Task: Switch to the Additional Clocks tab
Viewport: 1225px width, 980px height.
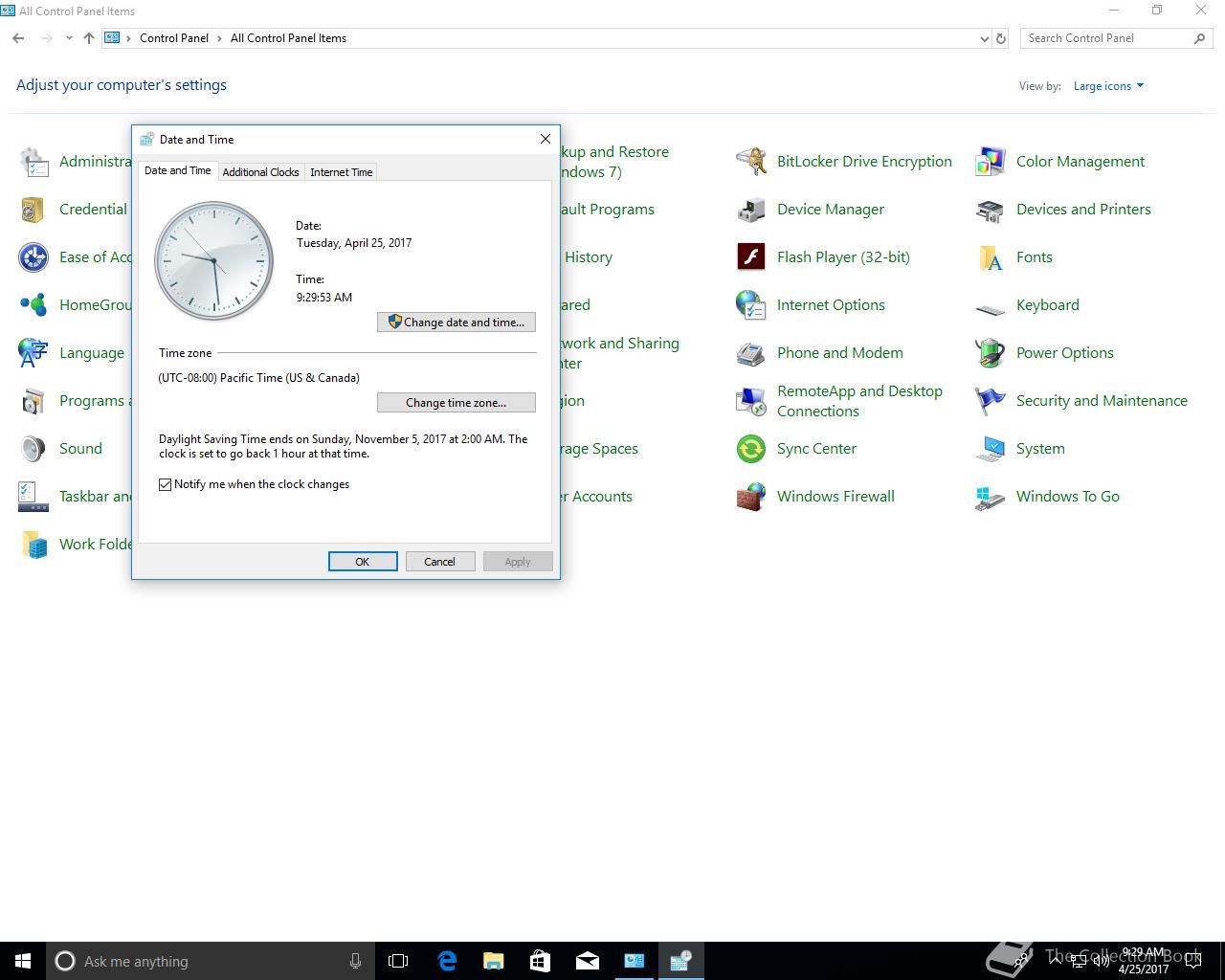Action: click(x=260, y=172)
